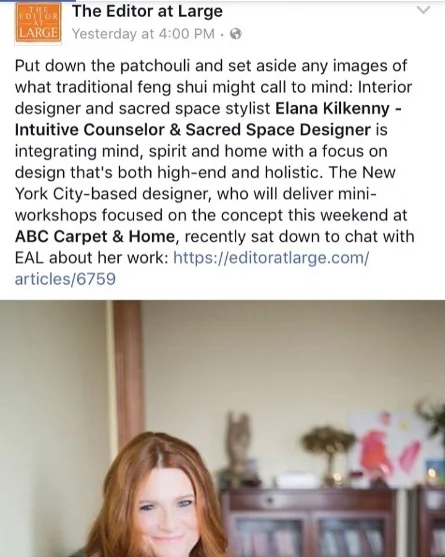
Task: Click the globe public privacy icon
Action: (236, 34)
